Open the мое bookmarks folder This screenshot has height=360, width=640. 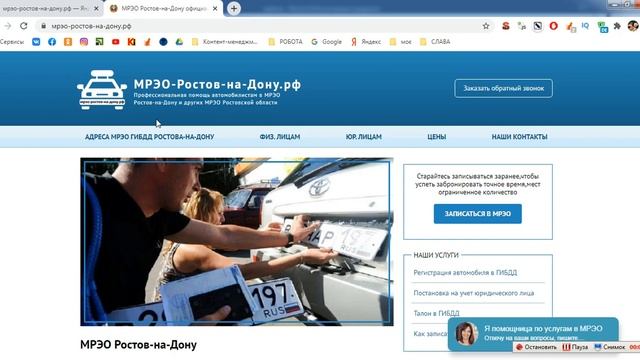tap(400, 42)
